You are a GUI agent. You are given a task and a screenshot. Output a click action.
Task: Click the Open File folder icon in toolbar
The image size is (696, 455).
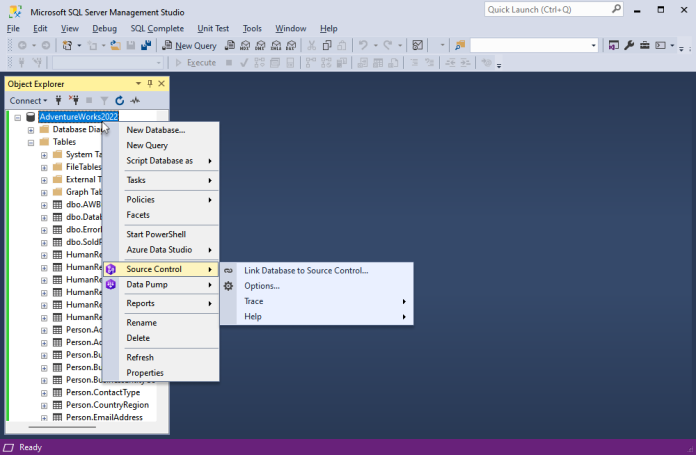point(117,45)
